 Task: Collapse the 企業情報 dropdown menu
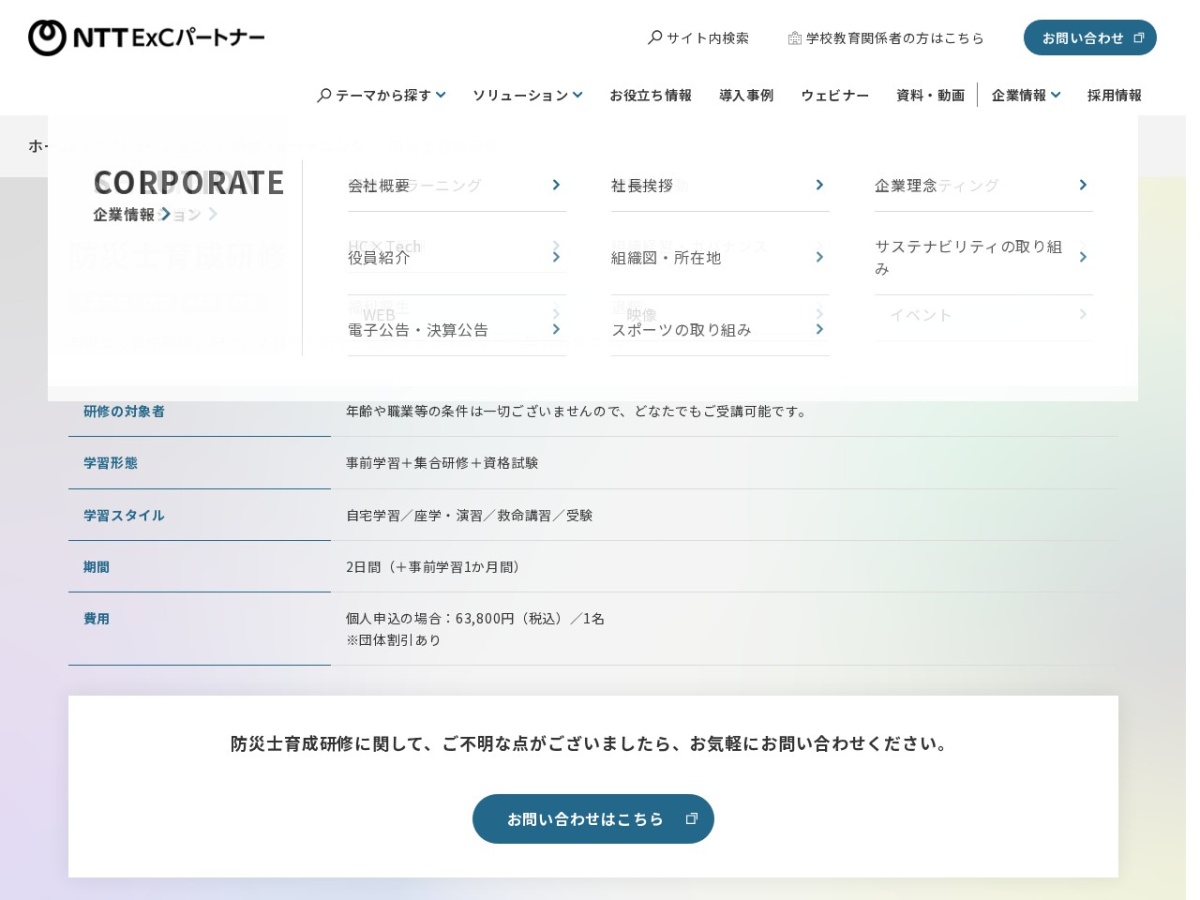coord(1026,95)
